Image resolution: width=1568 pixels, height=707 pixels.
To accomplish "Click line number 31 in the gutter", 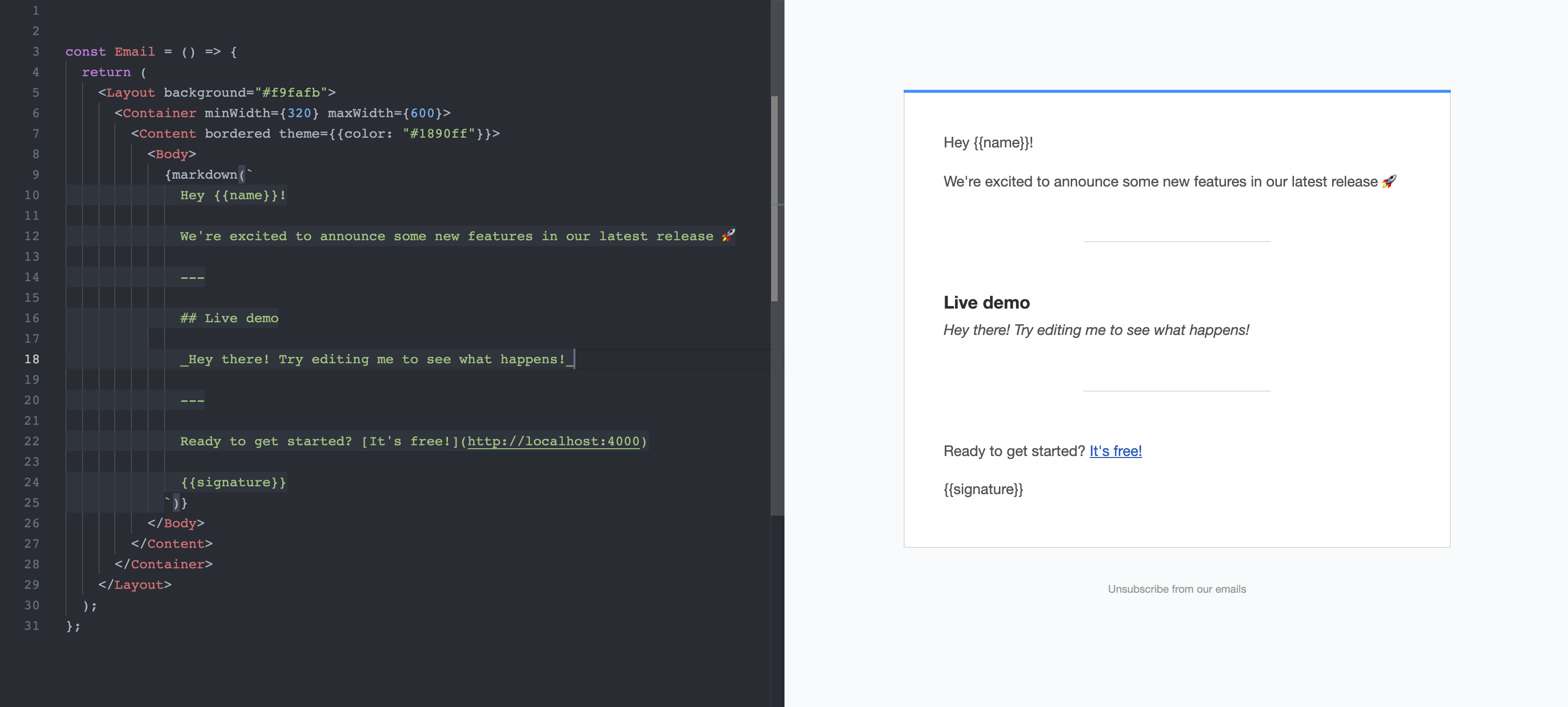I will 32,626.
